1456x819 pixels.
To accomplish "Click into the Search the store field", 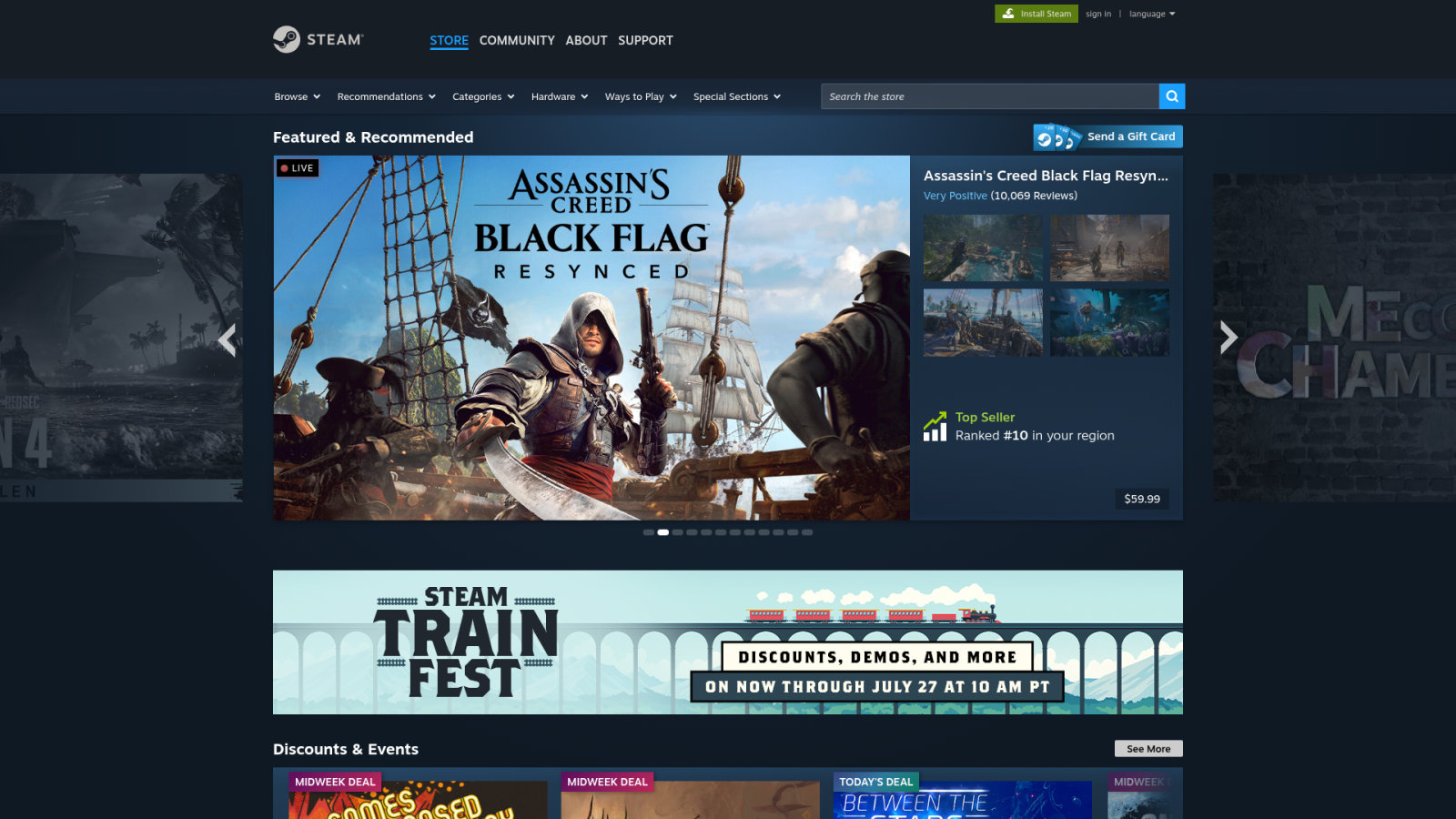I will coord(990,96).
